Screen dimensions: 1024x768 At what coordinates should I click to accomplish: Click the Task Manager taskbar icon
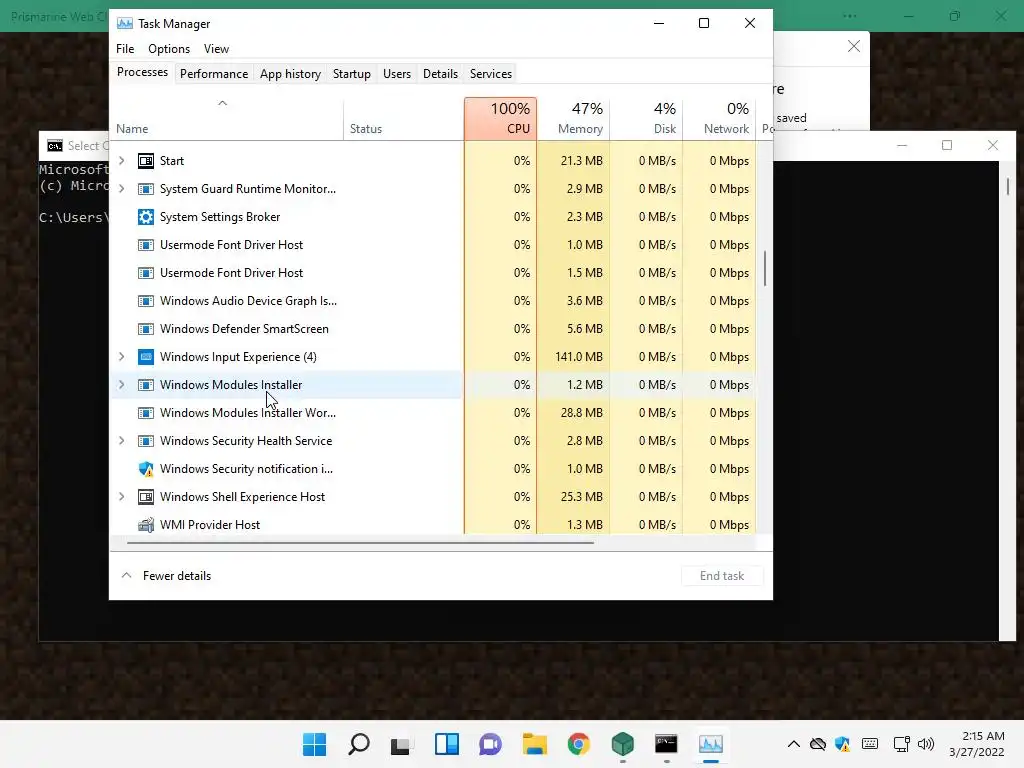tap(711, 744)
